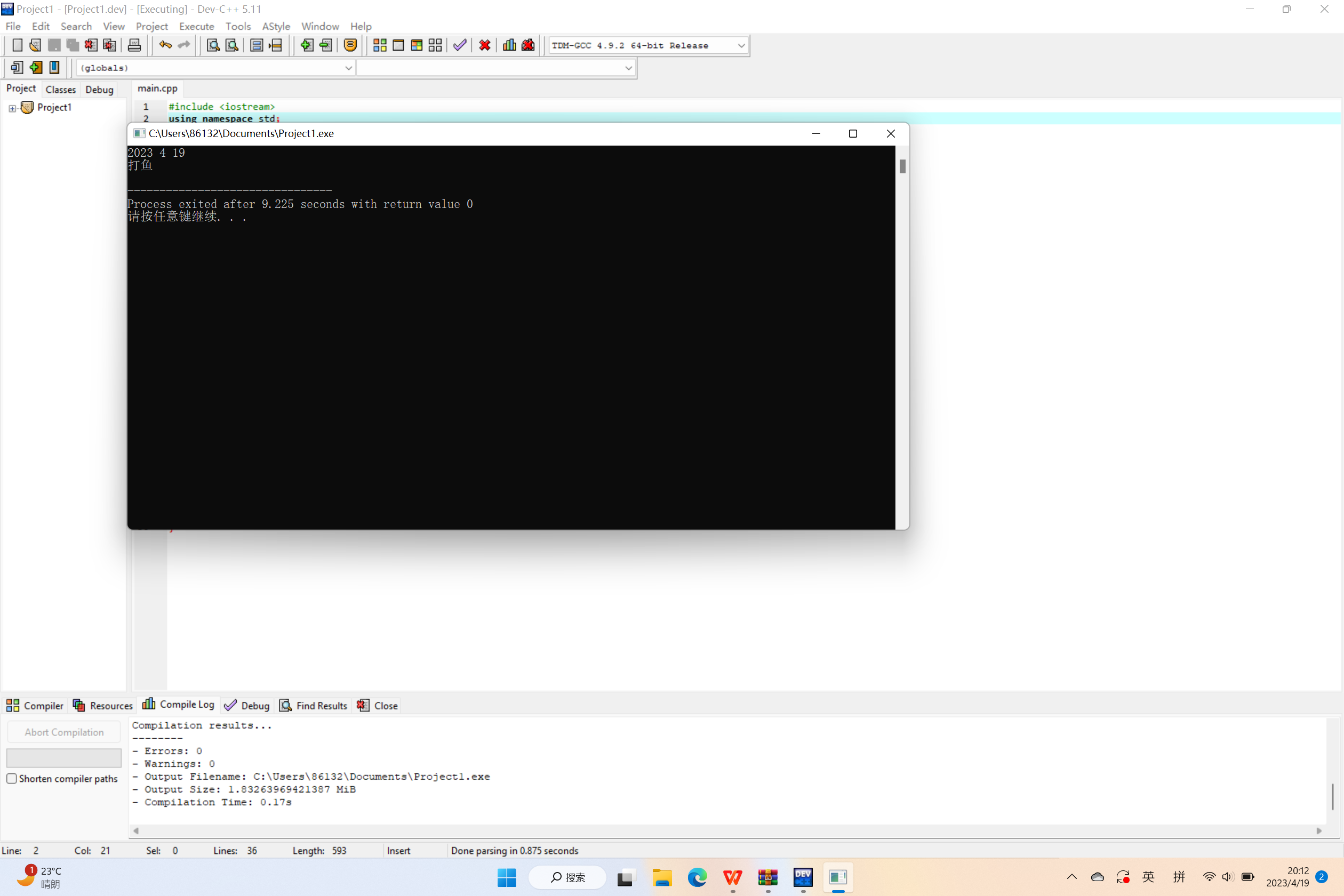Open Microsoft Edge from the taskbar
The height and width of the screenshot is (896, 1344).
tap(697, 877)
